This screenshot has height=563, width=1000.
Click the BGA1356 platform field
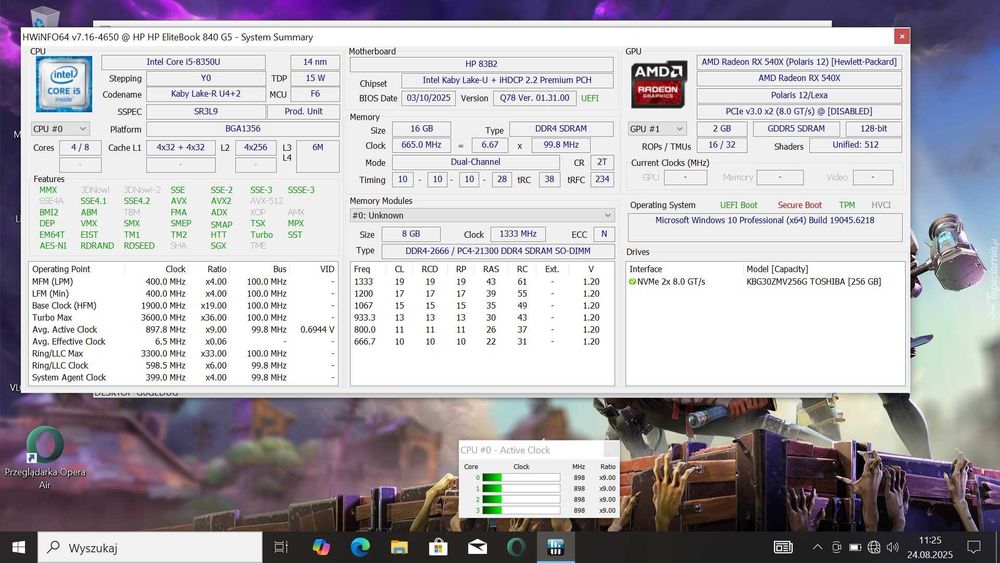pyautogui.click(x=243, y=129)
